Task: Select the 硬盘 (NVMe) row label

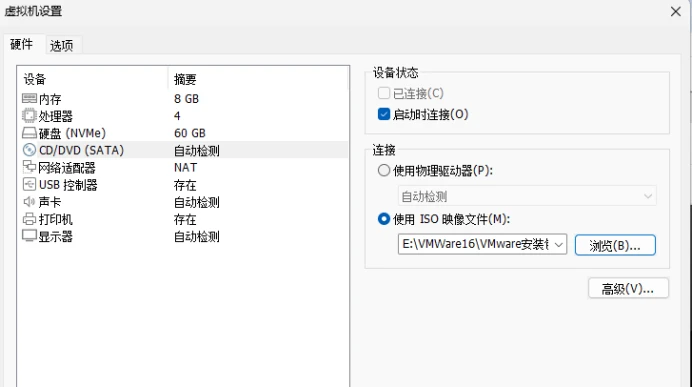Action: tap(72, 133)
